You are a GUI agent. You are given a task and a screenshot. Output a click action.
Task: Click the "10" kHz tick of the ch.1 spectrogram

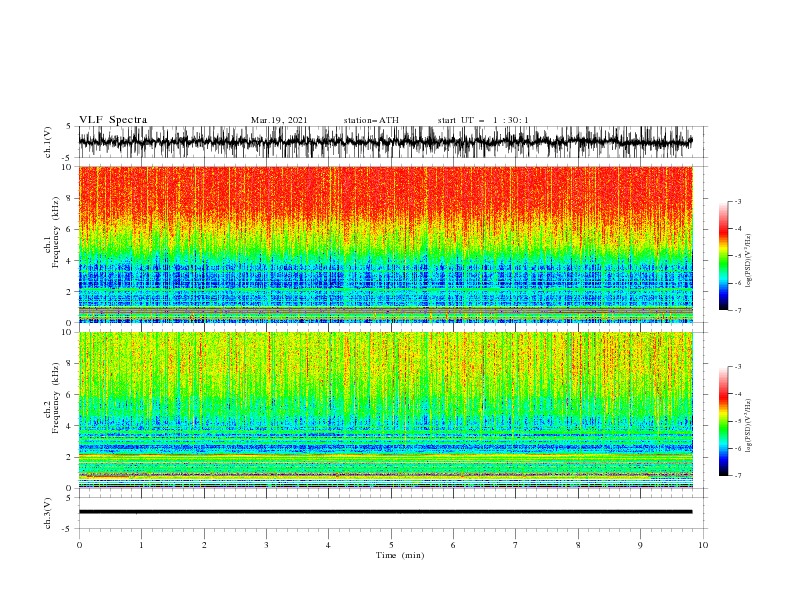click(67, 167)
